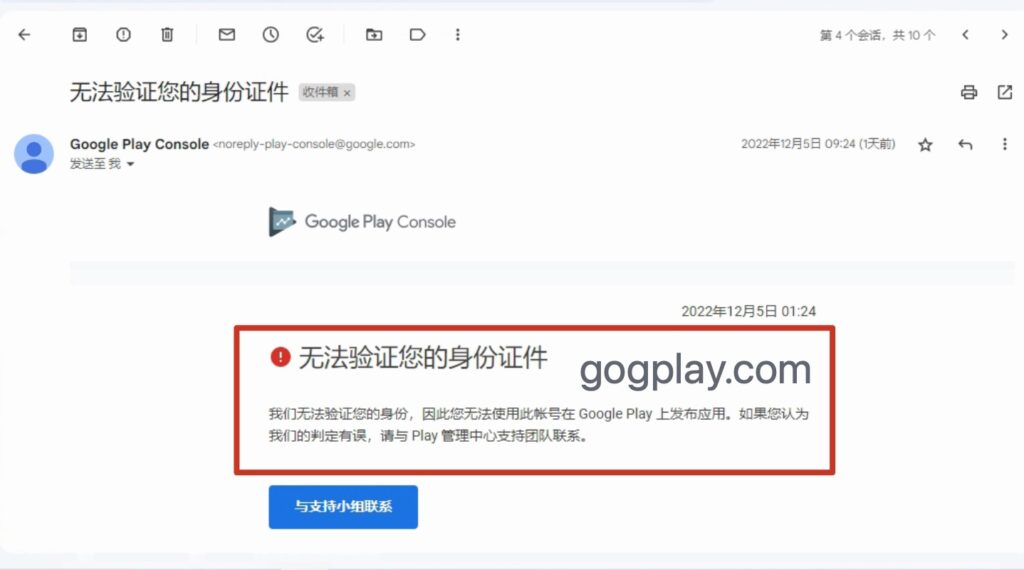Viewport: 1024px width, 570px height.
Task: Click sender name Google Play Console
Action: [139, 144]
